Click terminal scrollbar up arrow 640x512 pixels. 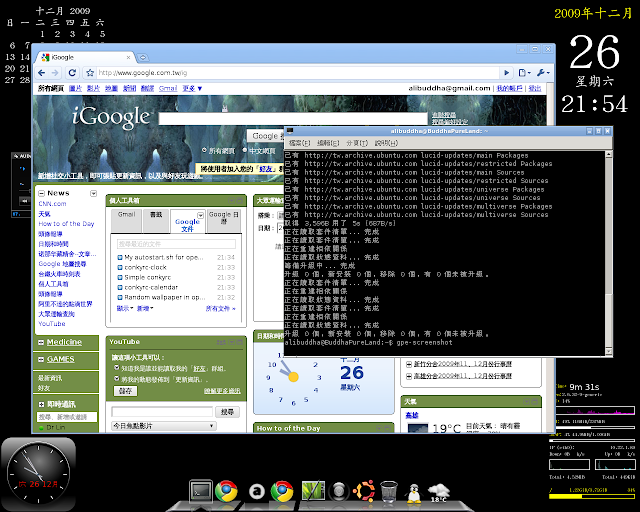coord(609,154)
